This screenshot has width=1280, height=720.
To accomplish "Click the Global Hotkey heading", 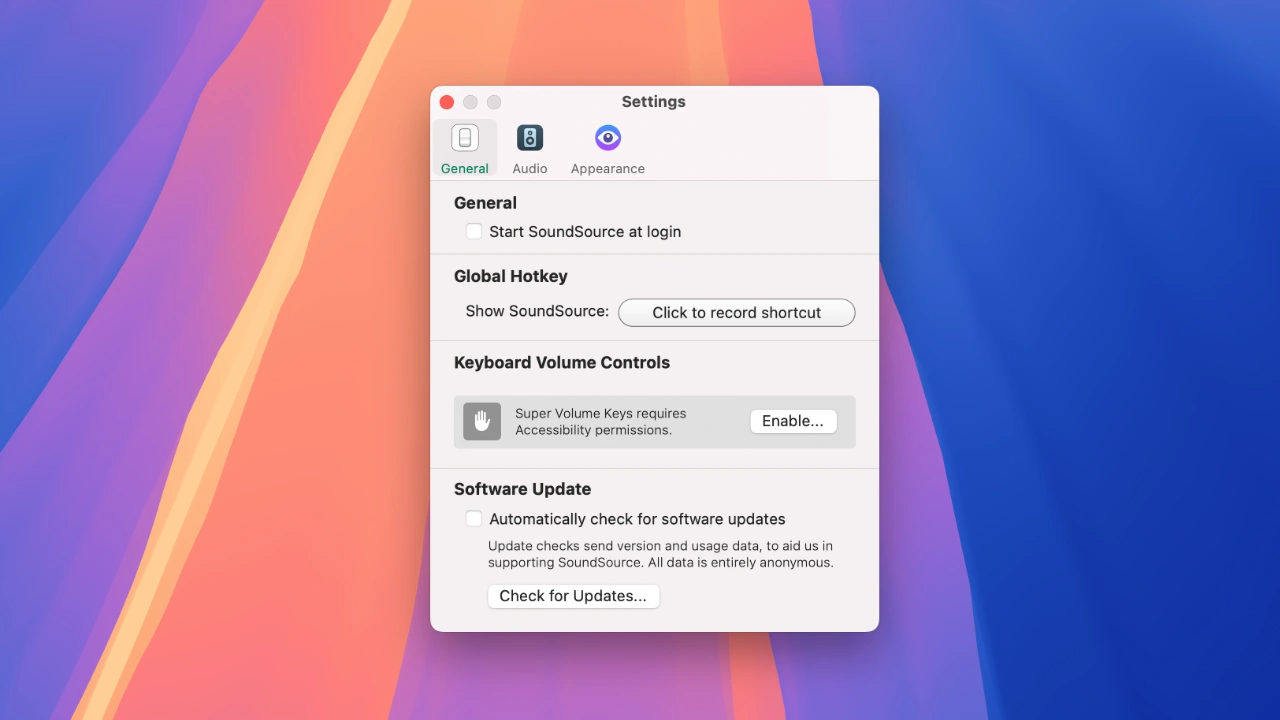I will [511, 276].
